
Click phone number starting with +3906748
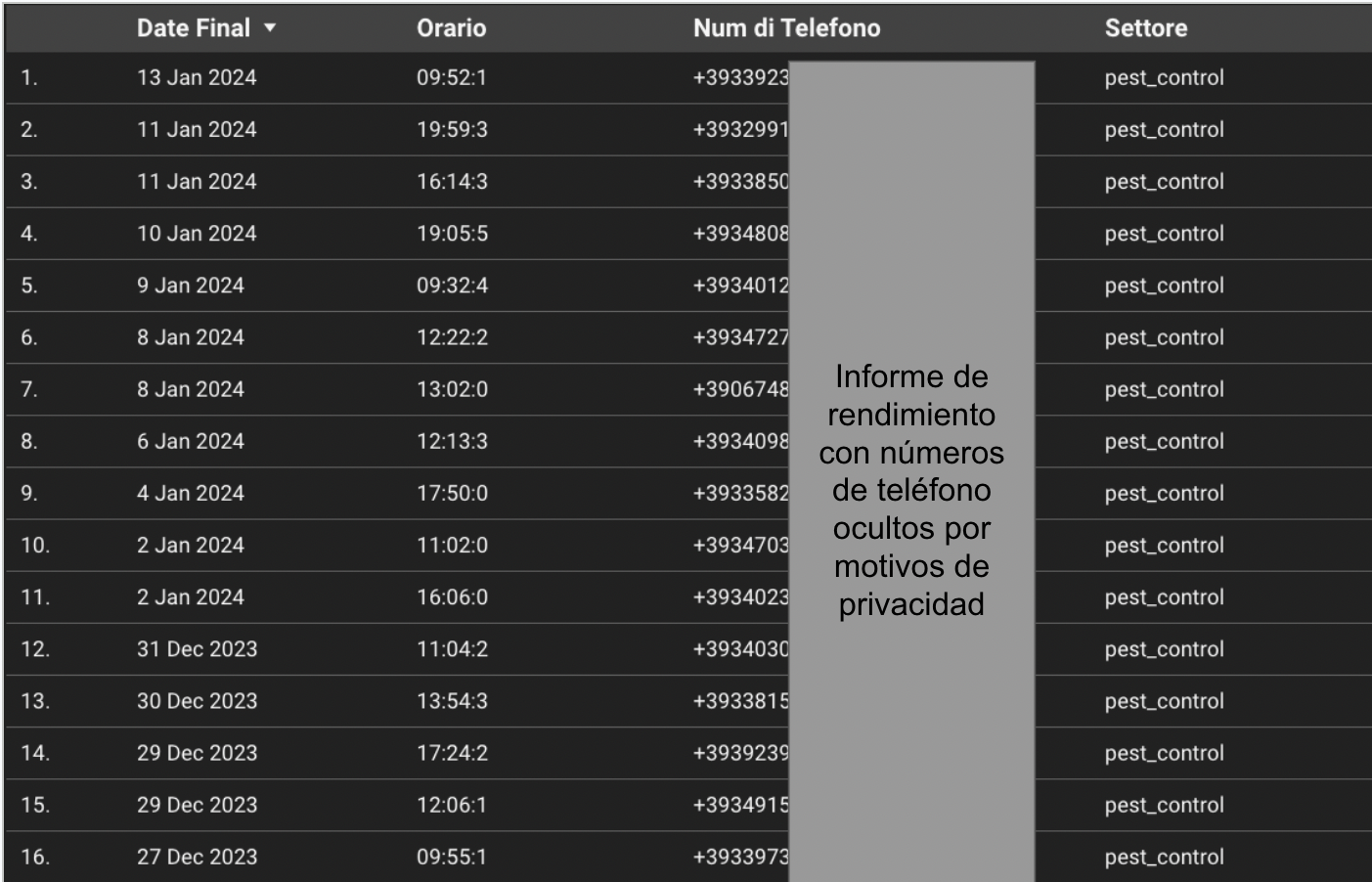[740, 389]
